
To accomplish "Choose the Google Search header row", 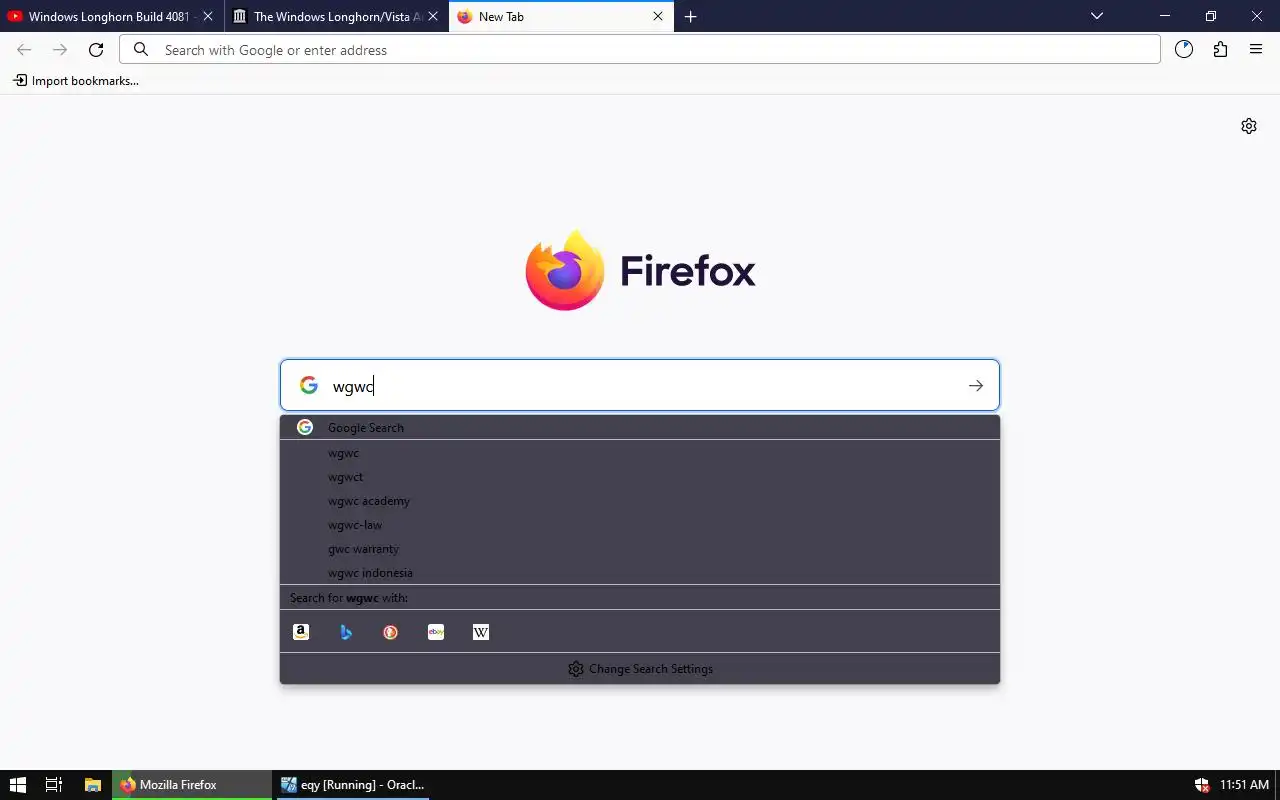I will (640, 428).
